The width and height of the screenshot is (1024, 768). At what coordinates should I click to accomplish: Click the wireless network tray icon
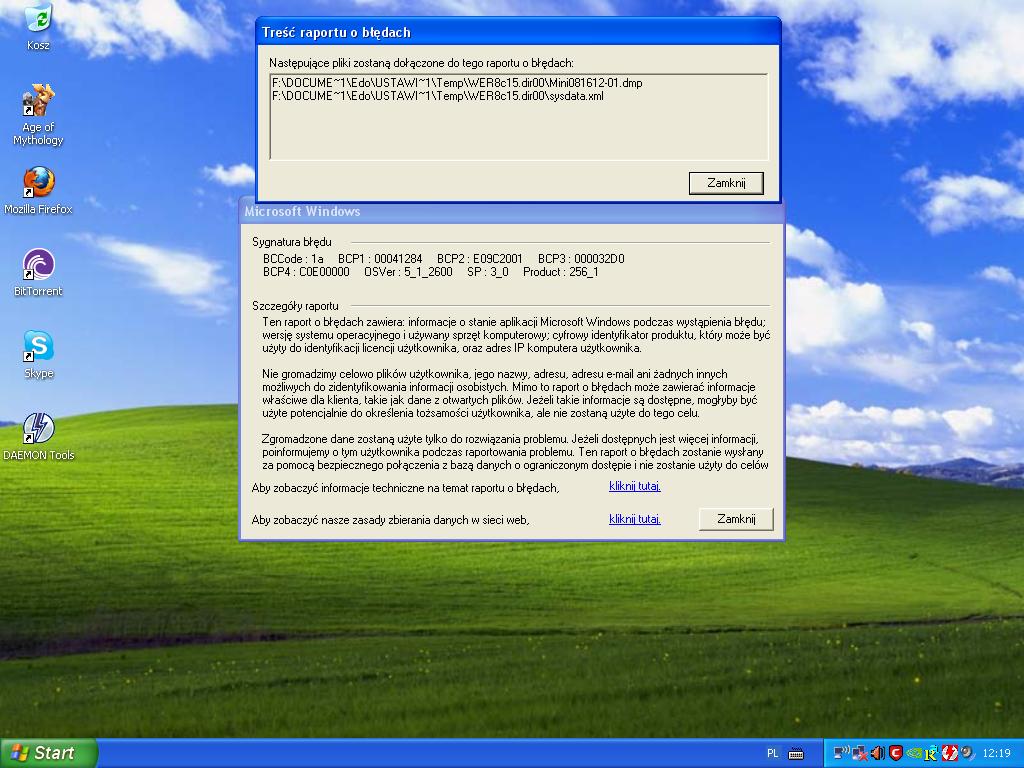(842, 753)
